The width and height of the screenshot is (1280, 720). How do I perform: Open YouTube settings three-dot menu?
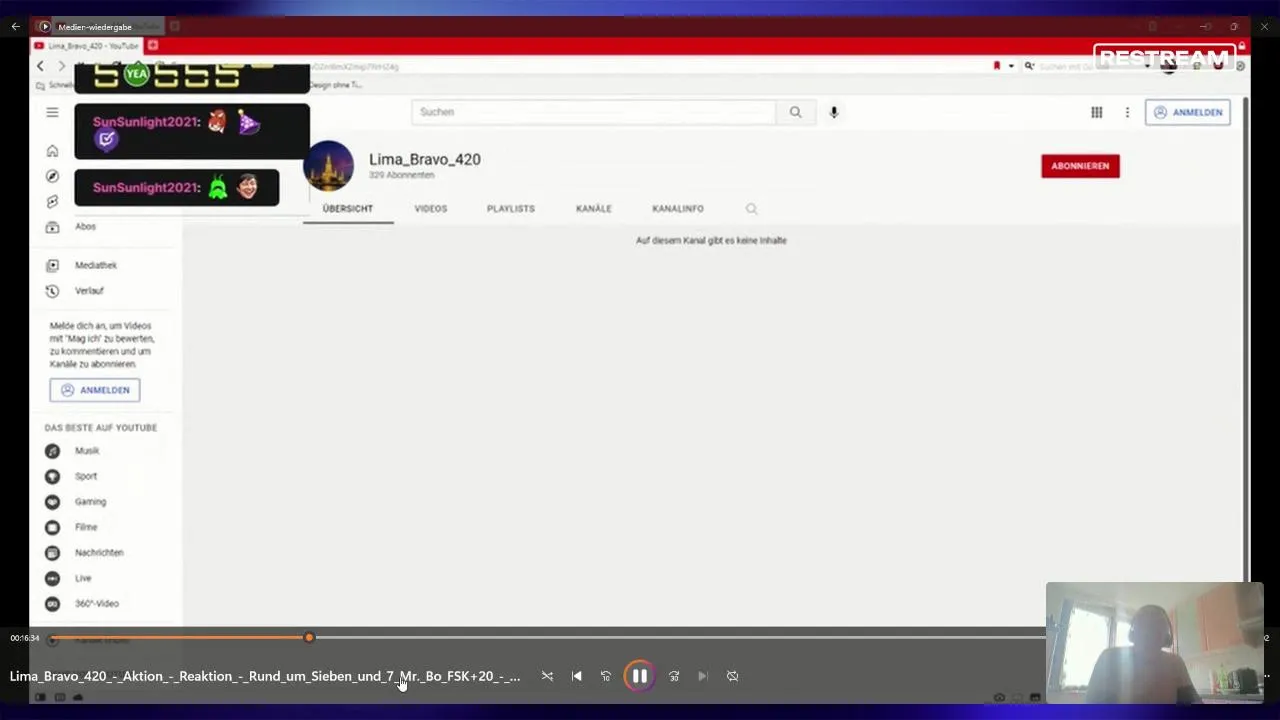1127,112
